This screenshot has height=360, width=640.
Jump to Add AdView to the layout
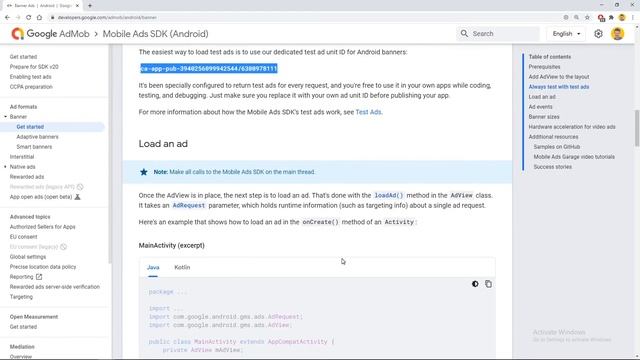pos(559,77)
